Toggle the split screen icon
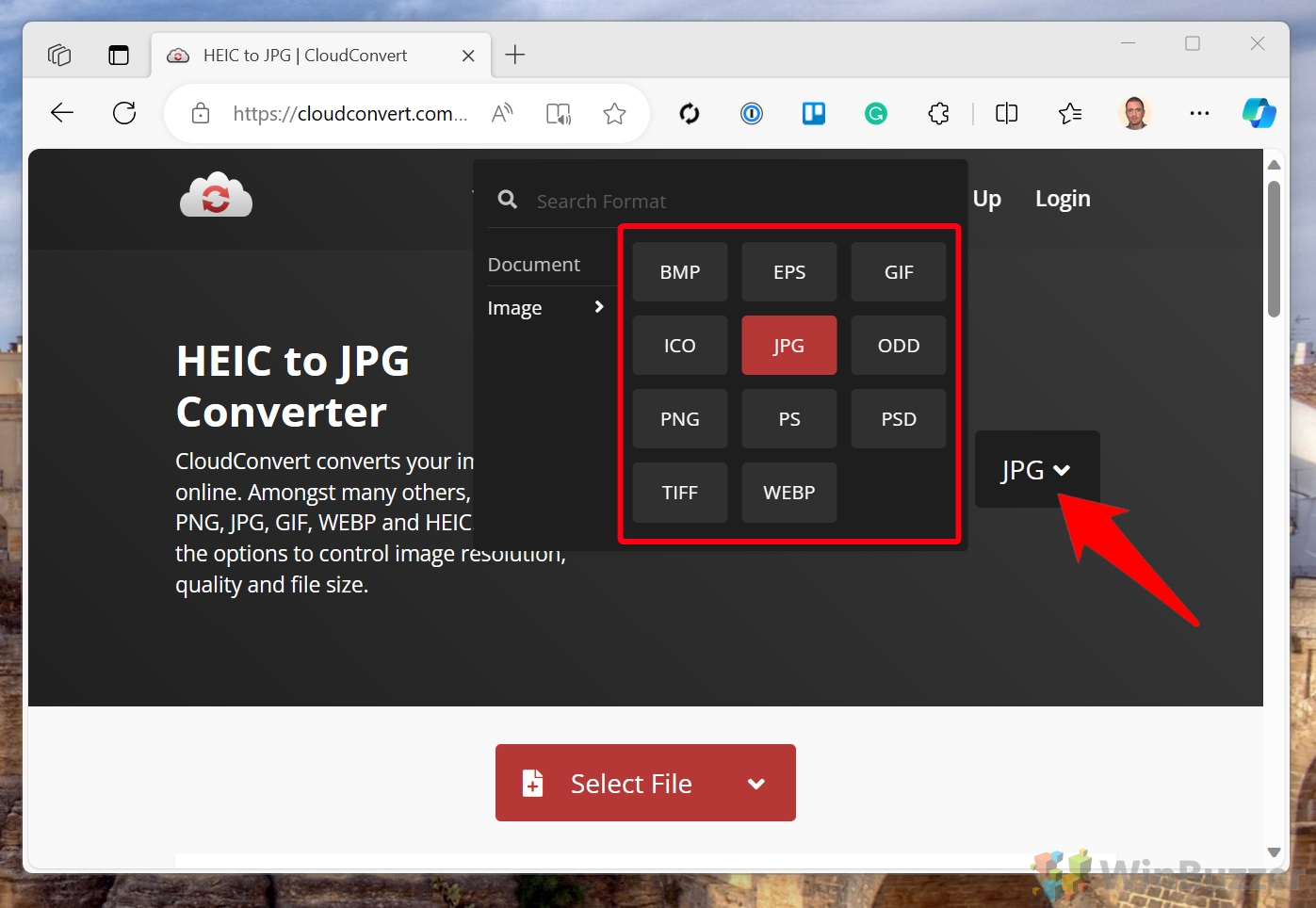 [x=1007, y=114]
